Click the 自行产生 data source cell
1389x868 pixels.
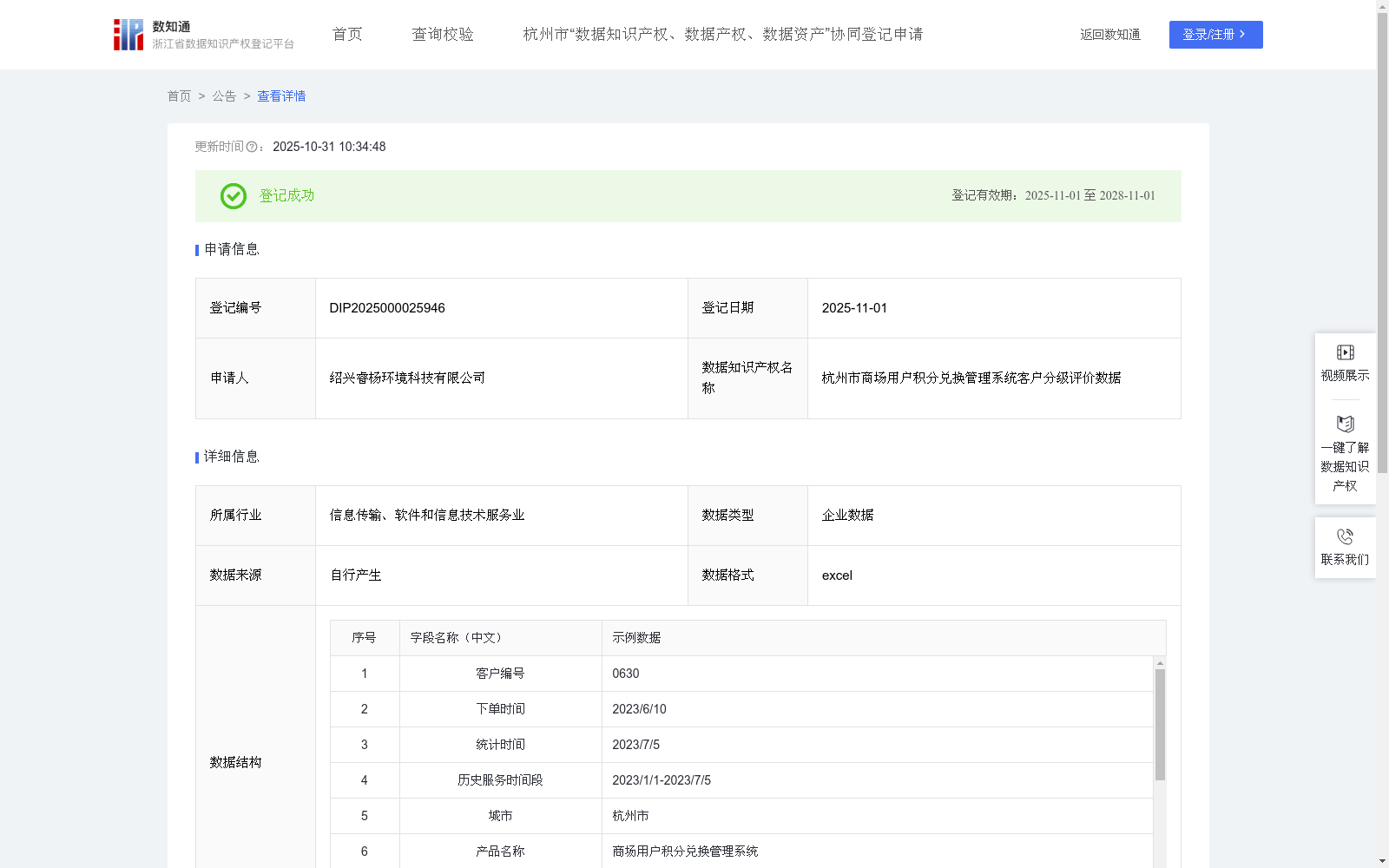(x=502, y=575)
